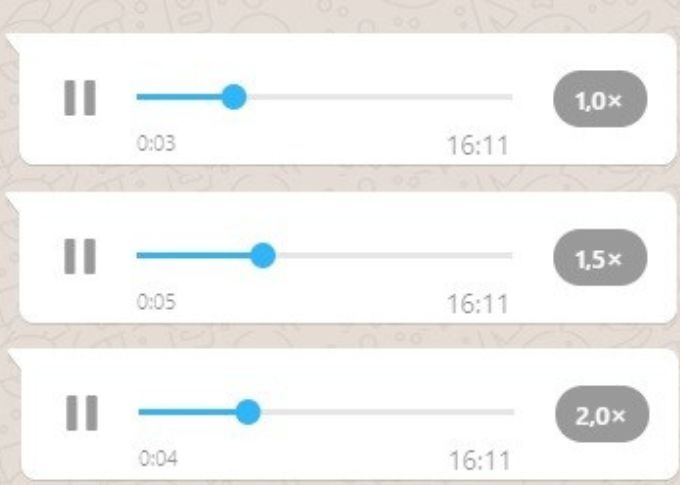The width and height of the screenshot is (680, 485).
Task: Click the blue seek knob in second audio message
Action: (x=263, y=256)
